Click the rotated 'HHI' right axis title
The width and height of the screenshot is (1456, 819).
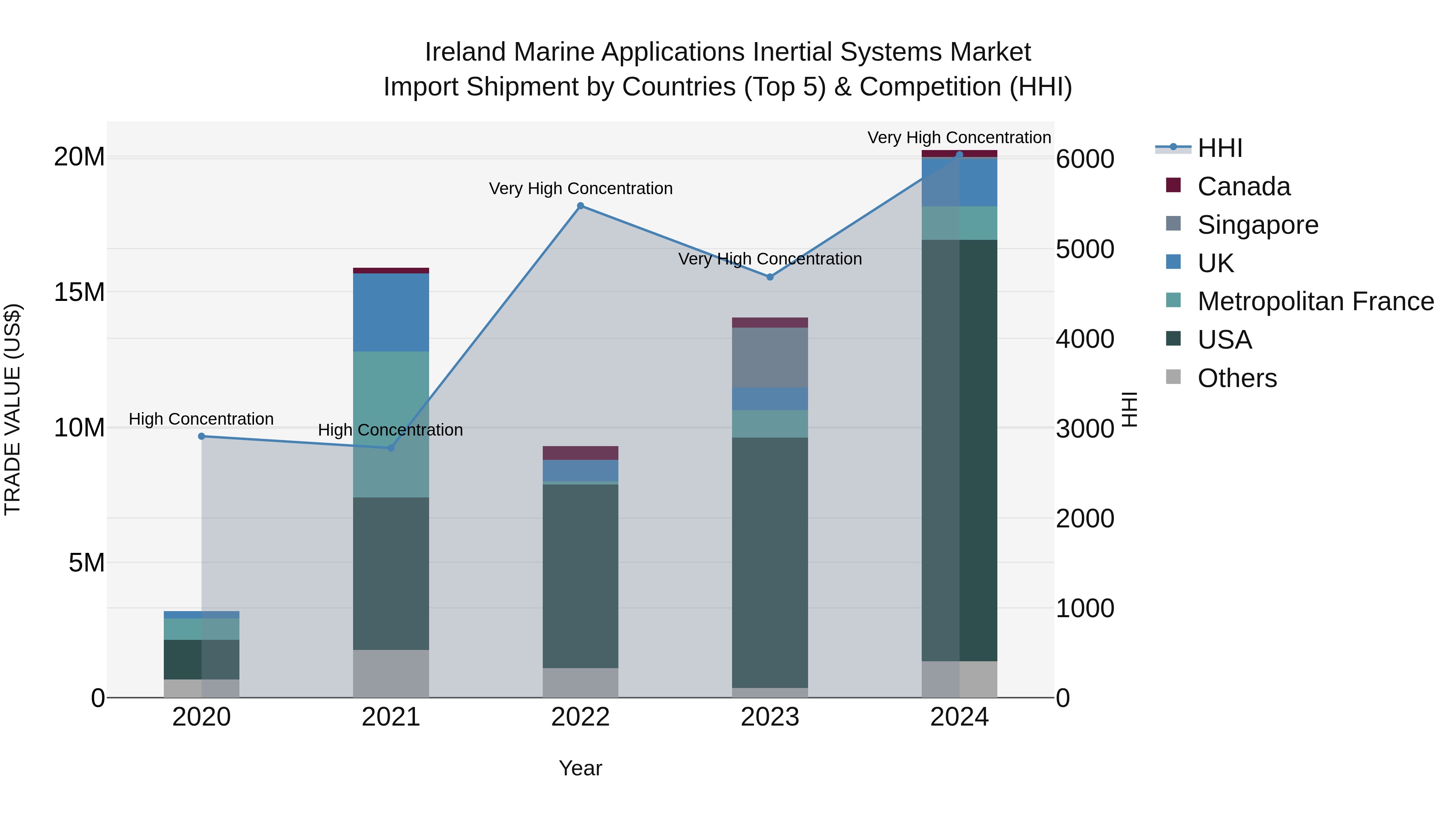click(1129, 409)
